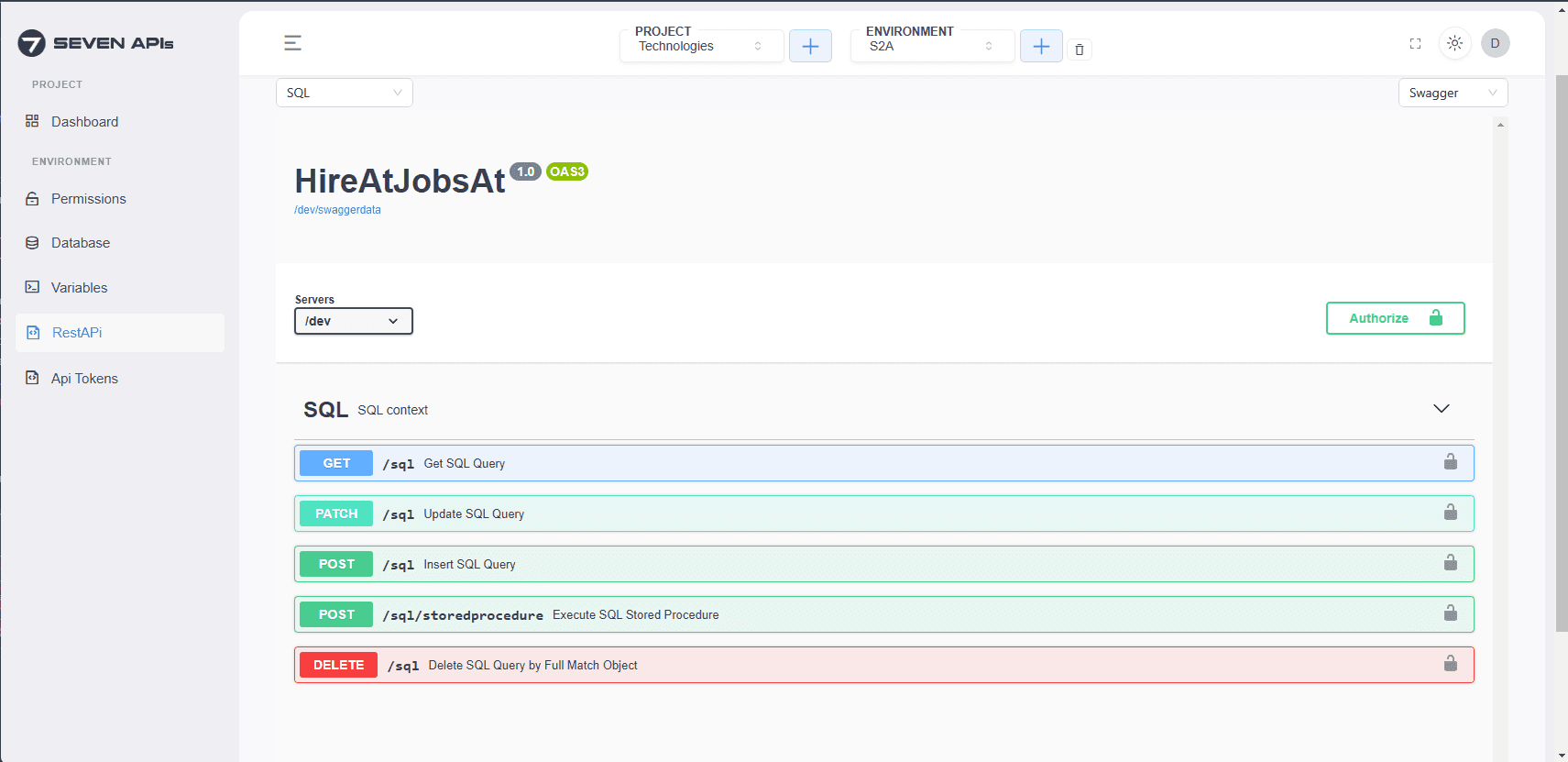Click the HireAtJobsAt title
The height and width of the screenshot is (762, 1568).
click(x=400, y=182)
